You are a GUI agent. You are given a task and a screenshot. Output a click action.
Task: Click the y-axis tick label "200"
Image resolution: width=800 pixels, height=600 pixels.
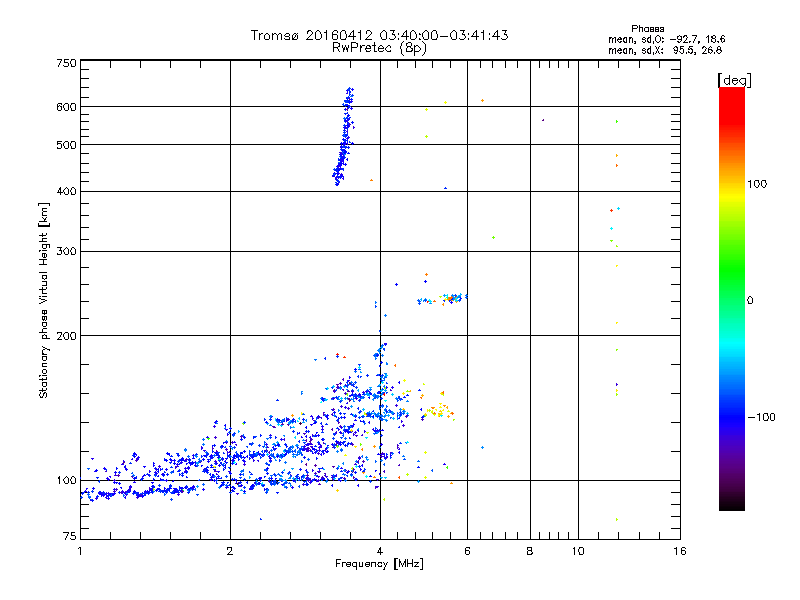pyautogui.click(x=66, y=336)
